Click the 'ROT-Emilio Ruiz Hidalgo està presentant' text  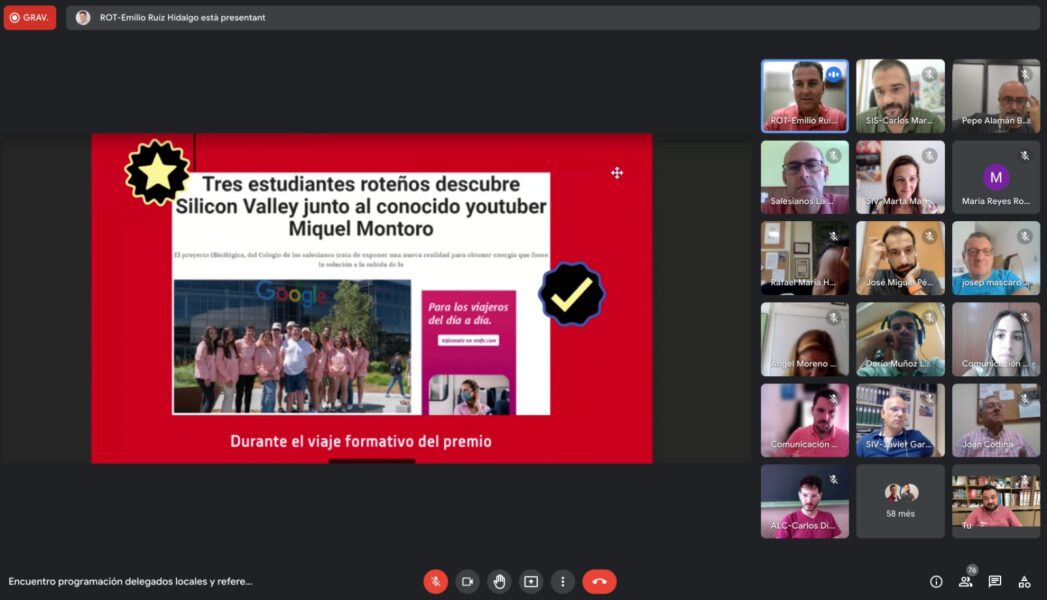point(182,17)
